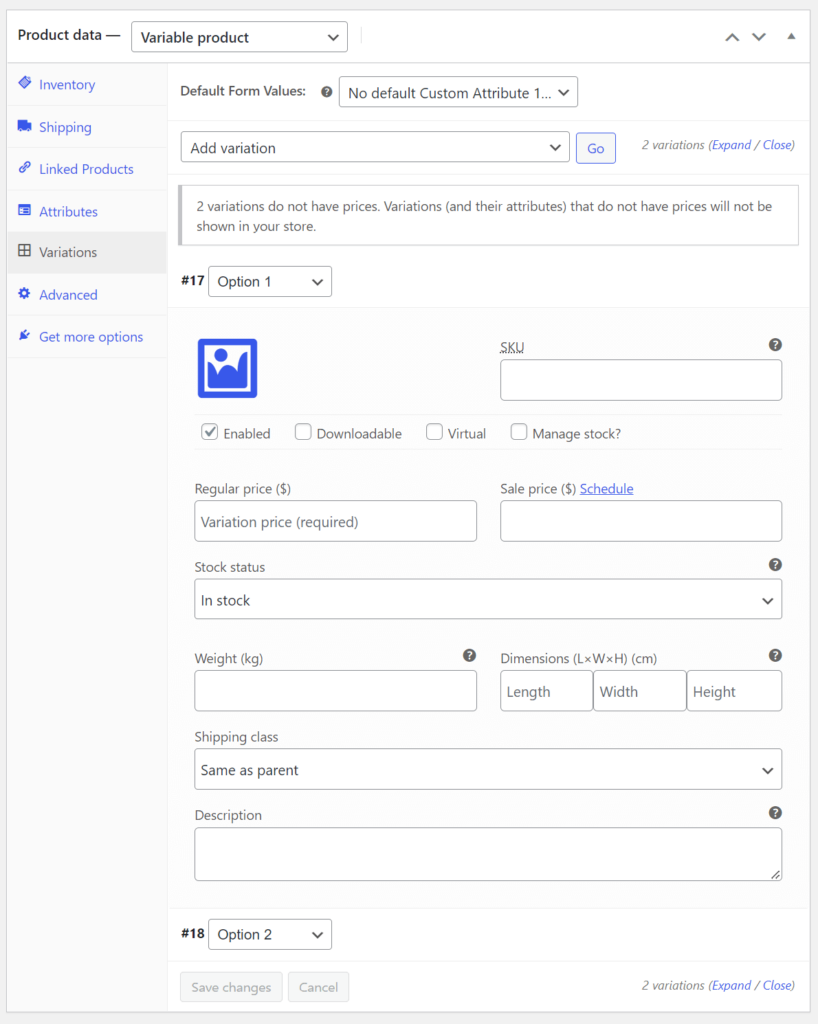The image size is (818, 1024).
Task: Enable the Downloadable checkbox
Action: point(303,432)
